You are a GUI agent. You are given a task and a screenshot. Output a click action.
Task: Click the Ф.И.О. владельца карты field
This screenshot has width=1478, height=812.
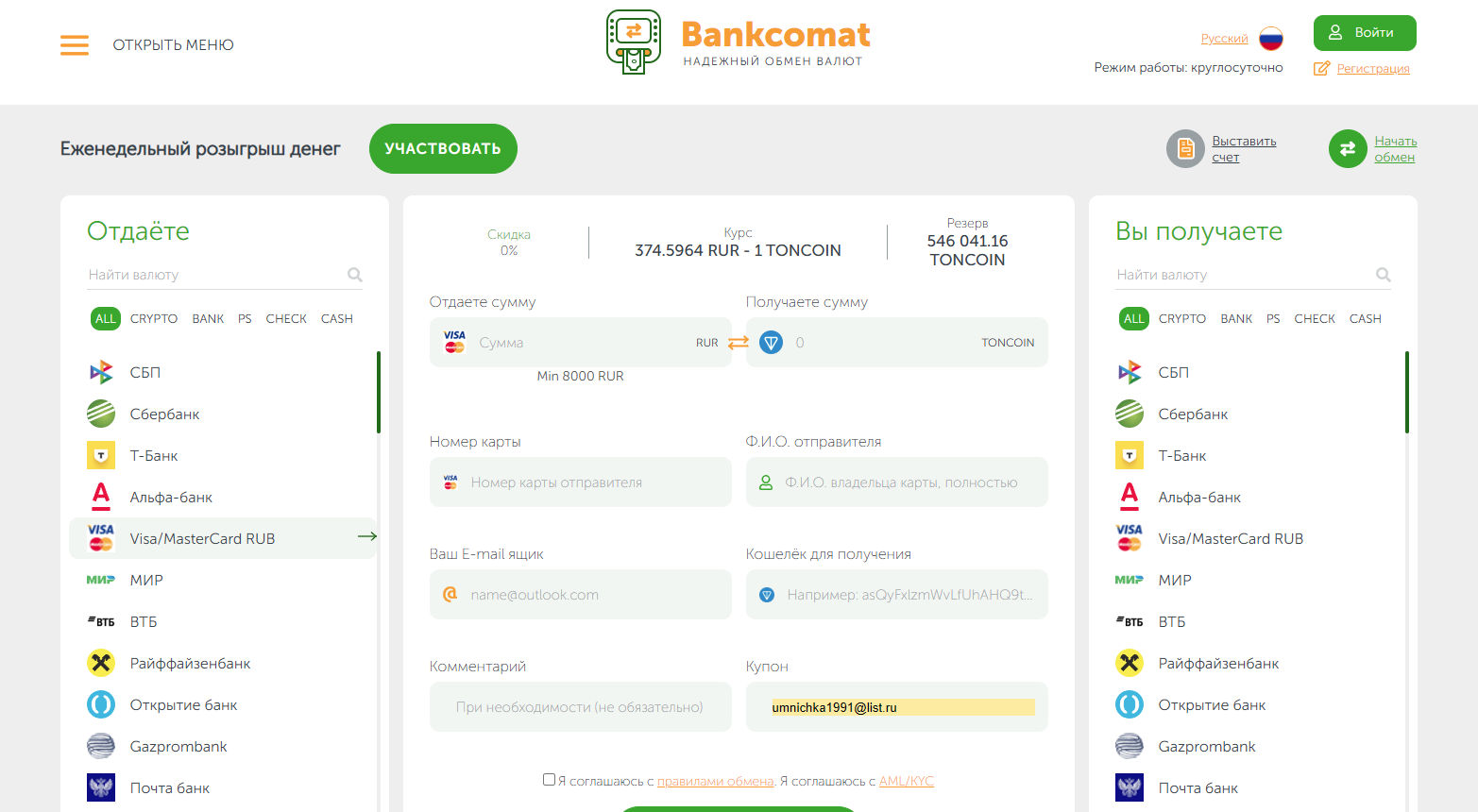(897, 482)
